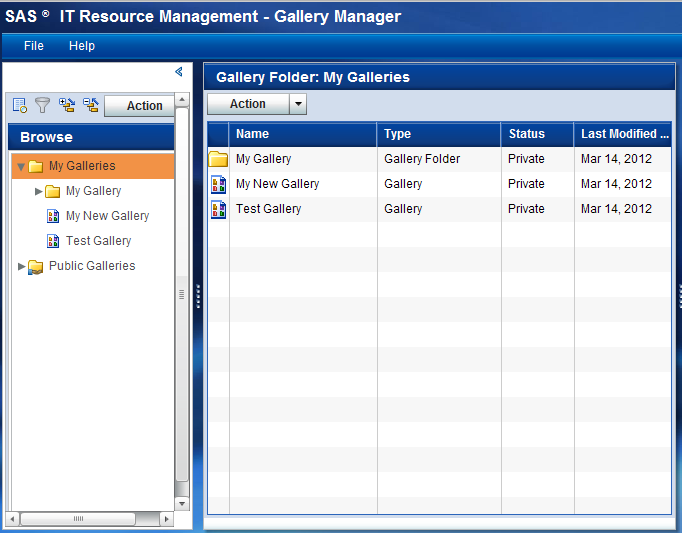The width and height of the screenshot is (682, 533).
Task: Sort table by Status column header
Action: click(x=538, y=134)
